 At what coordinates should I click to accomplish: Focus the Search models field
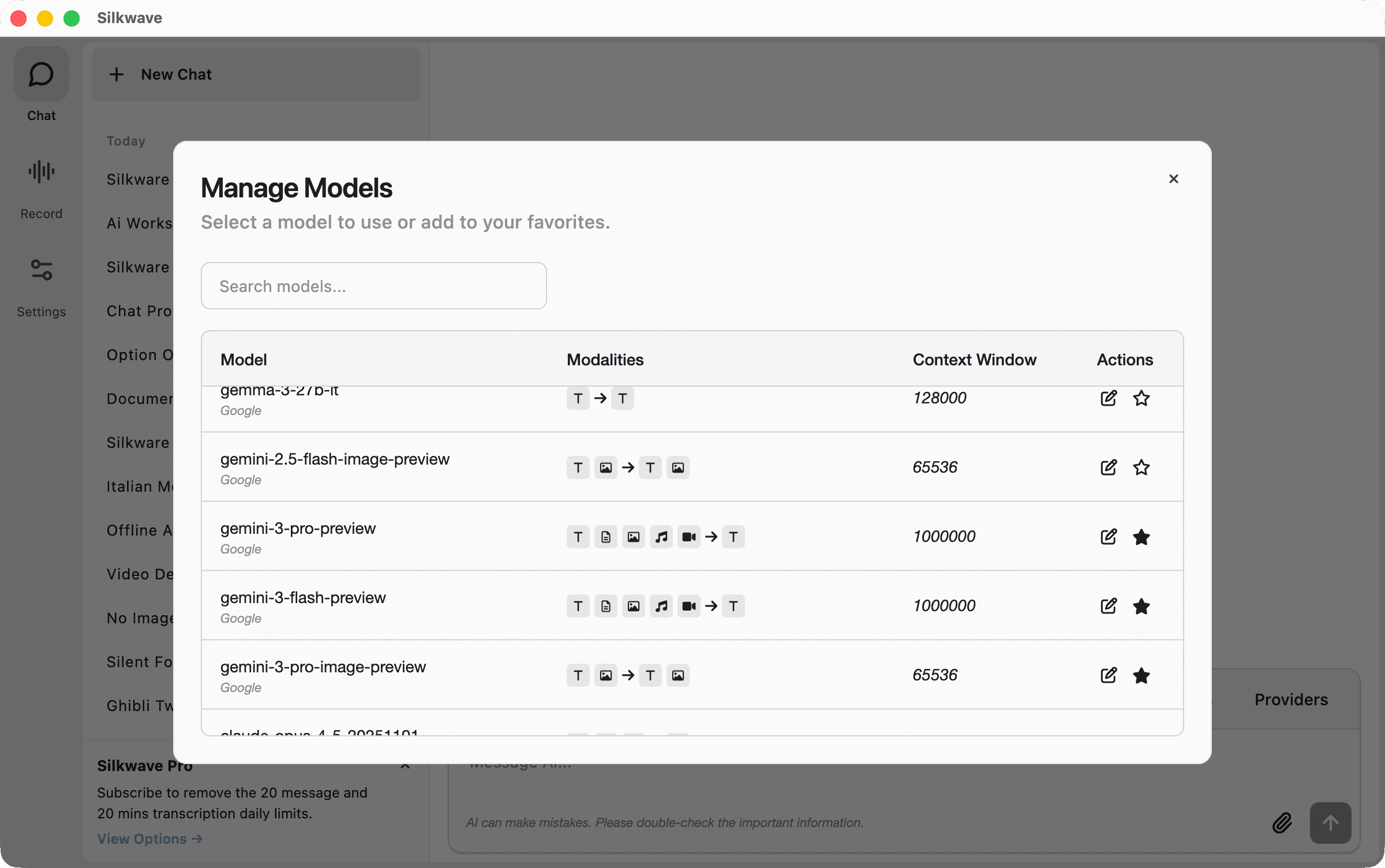(x=373, y=286)
